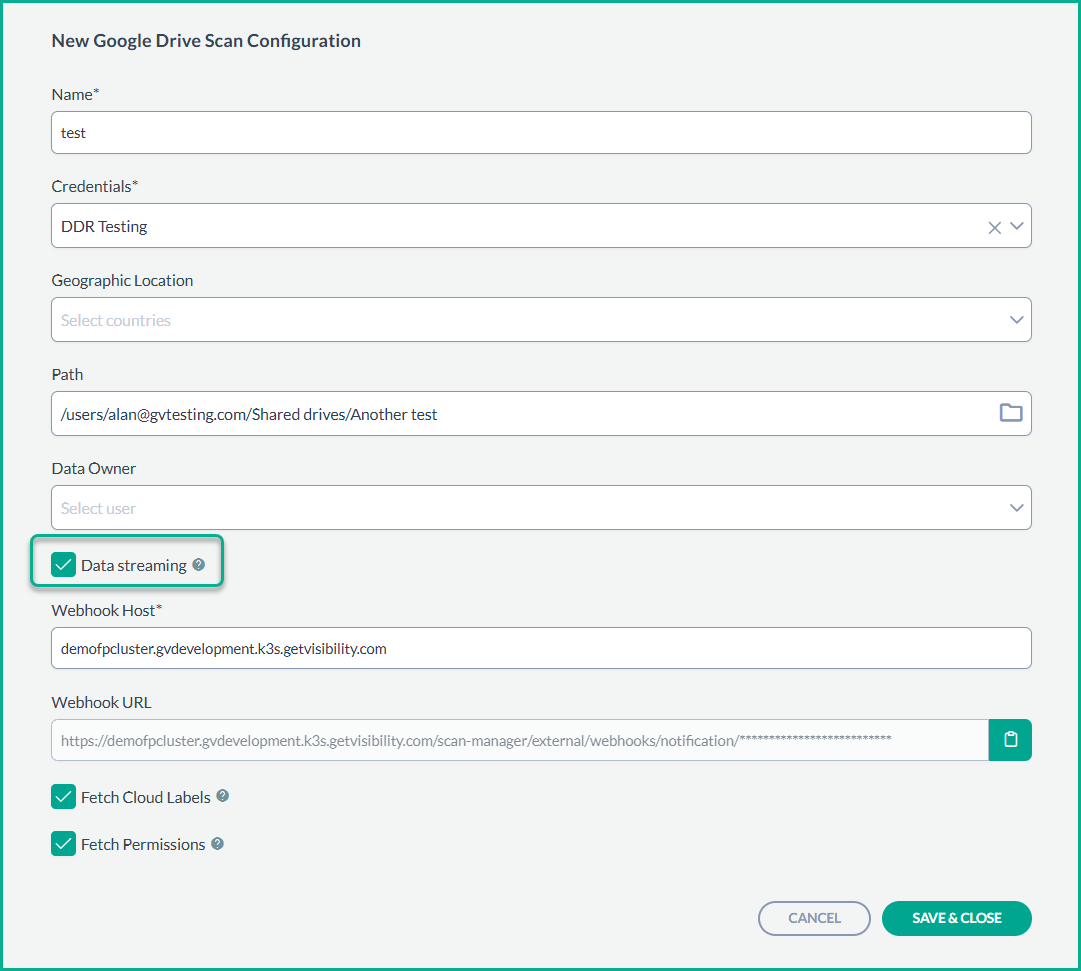Click the help icon beside Data streaming

coord(199,565)
